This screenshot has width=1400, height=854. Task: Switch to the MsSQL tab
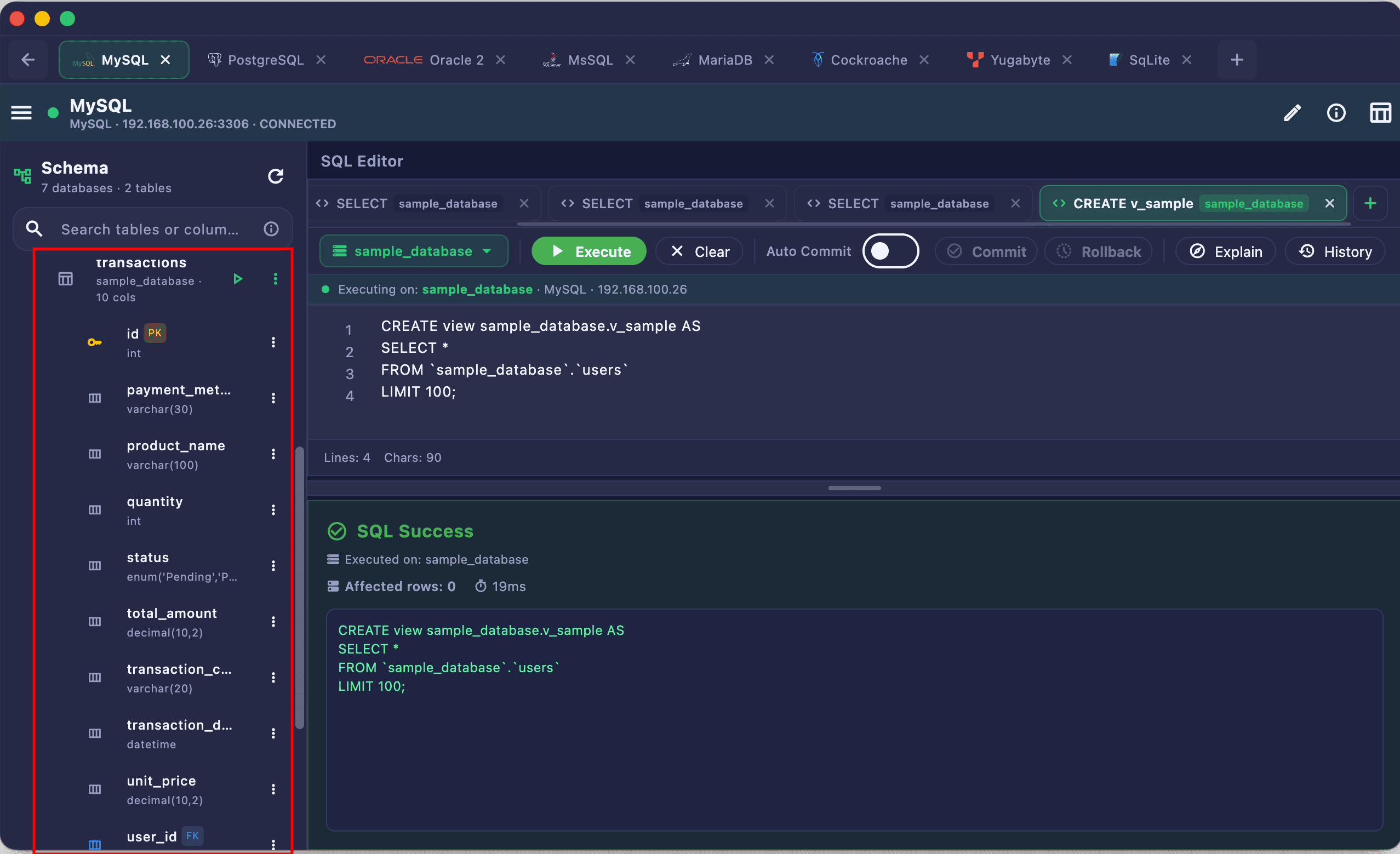588,60
